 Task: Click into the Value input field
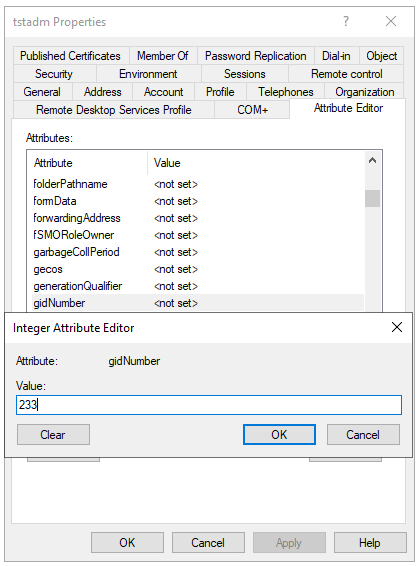(209, 405)
